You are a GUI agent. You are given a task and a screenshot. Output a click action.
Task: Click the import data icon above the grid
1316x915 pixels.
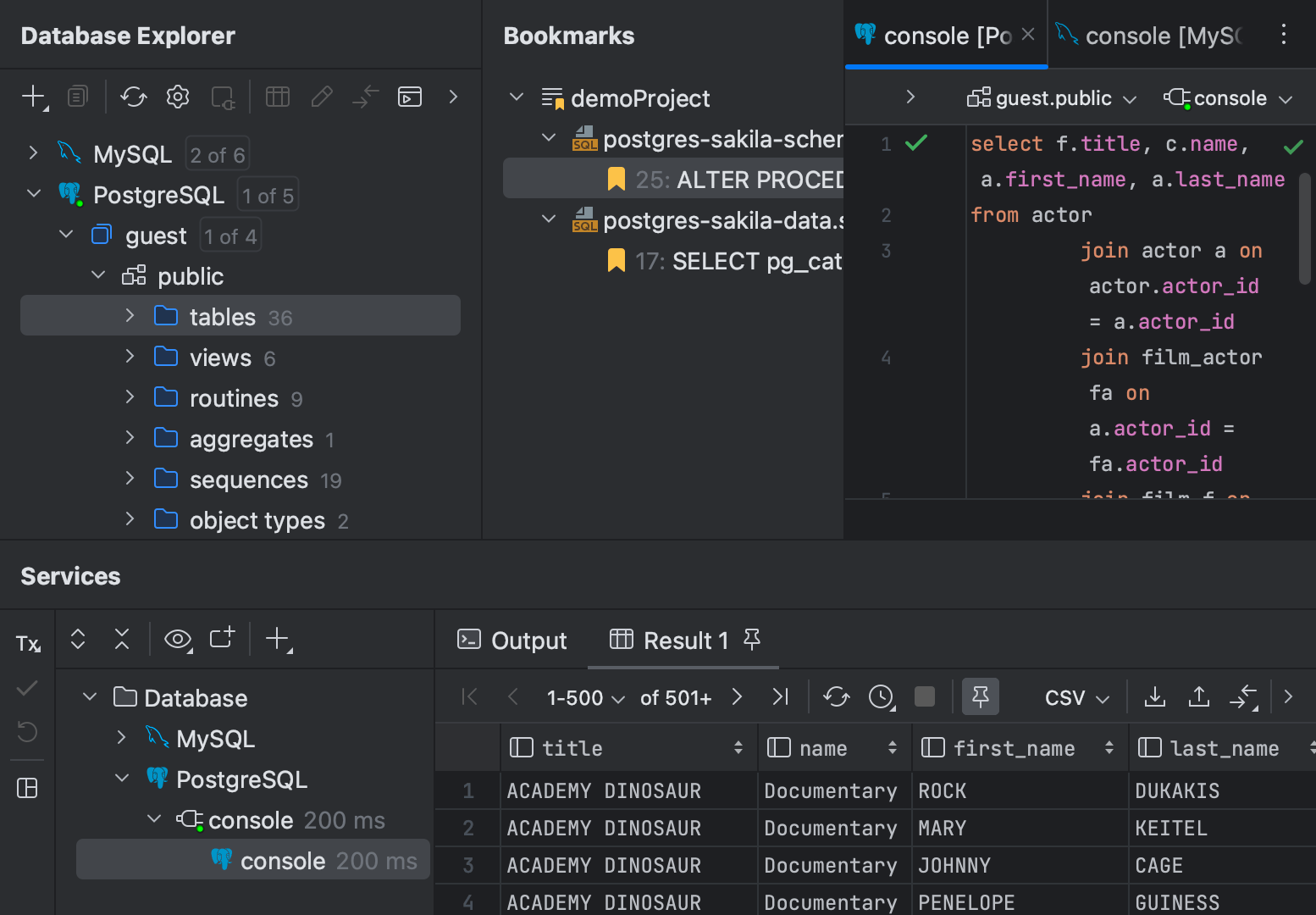coord(1198,696)
